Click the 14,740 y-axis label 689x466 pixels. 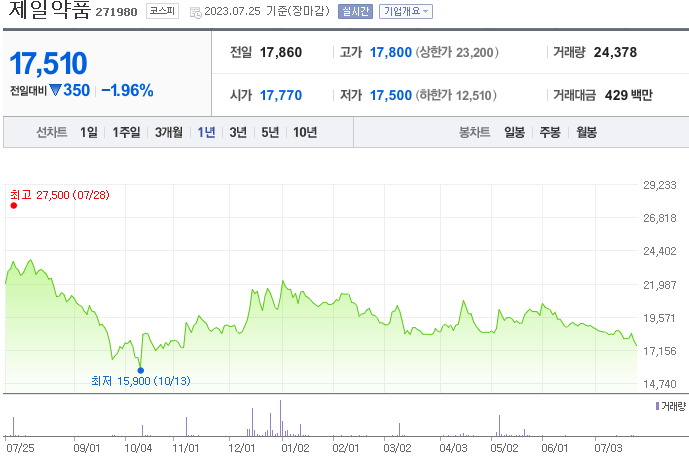tap(660, 384)
